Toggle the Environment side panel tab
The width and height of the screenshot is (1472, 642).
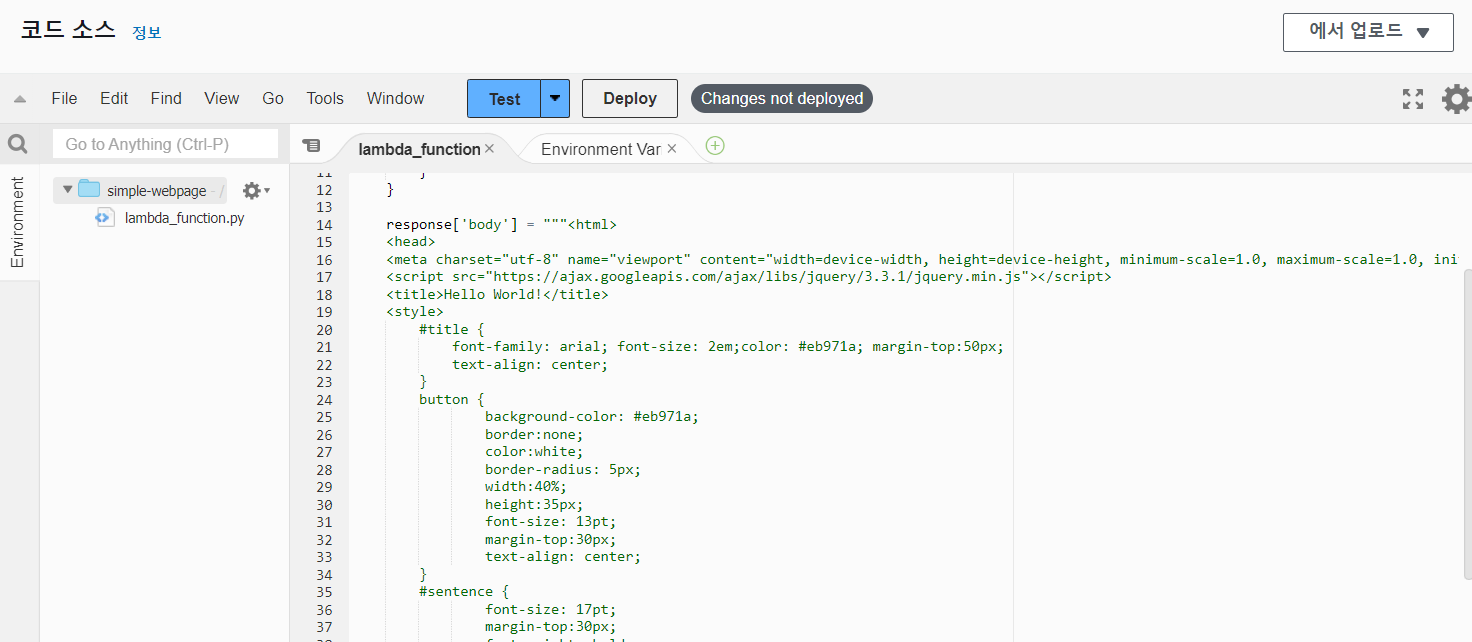click(x=18, y=222)
